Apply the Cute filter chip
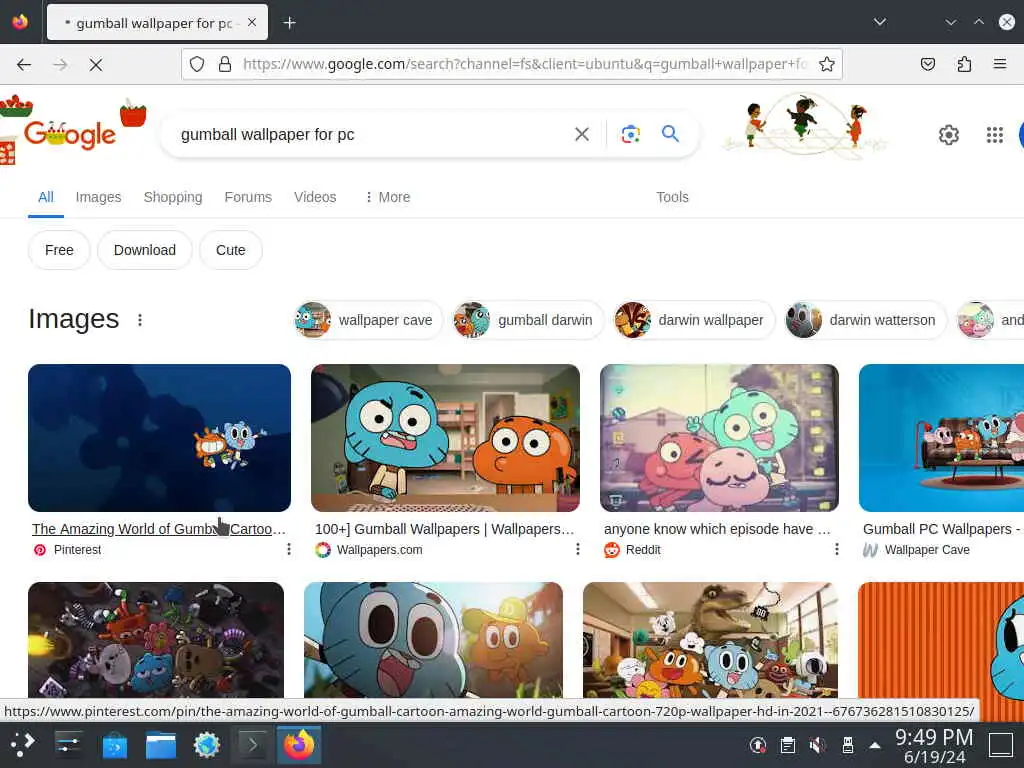 pos(231,250)
